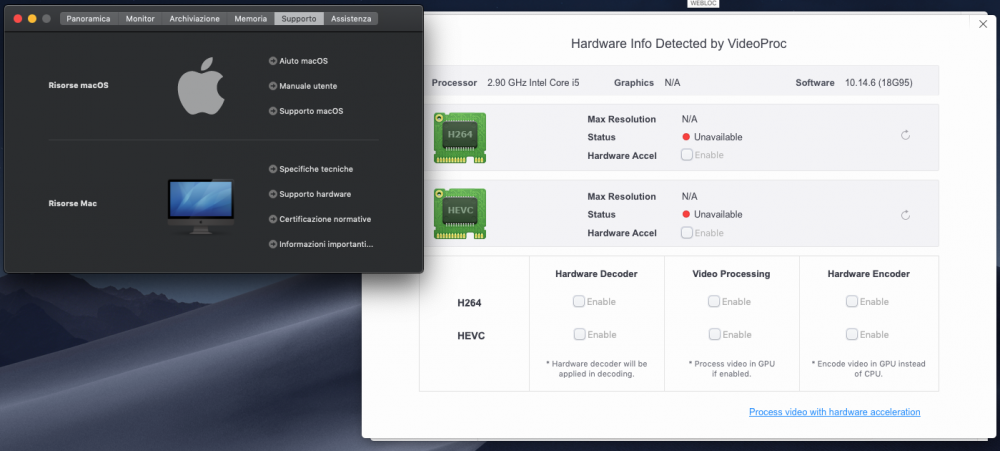Screen dimensions: 1000x451
Task: Click the HEVC chip icon
Action: (460, 214)
